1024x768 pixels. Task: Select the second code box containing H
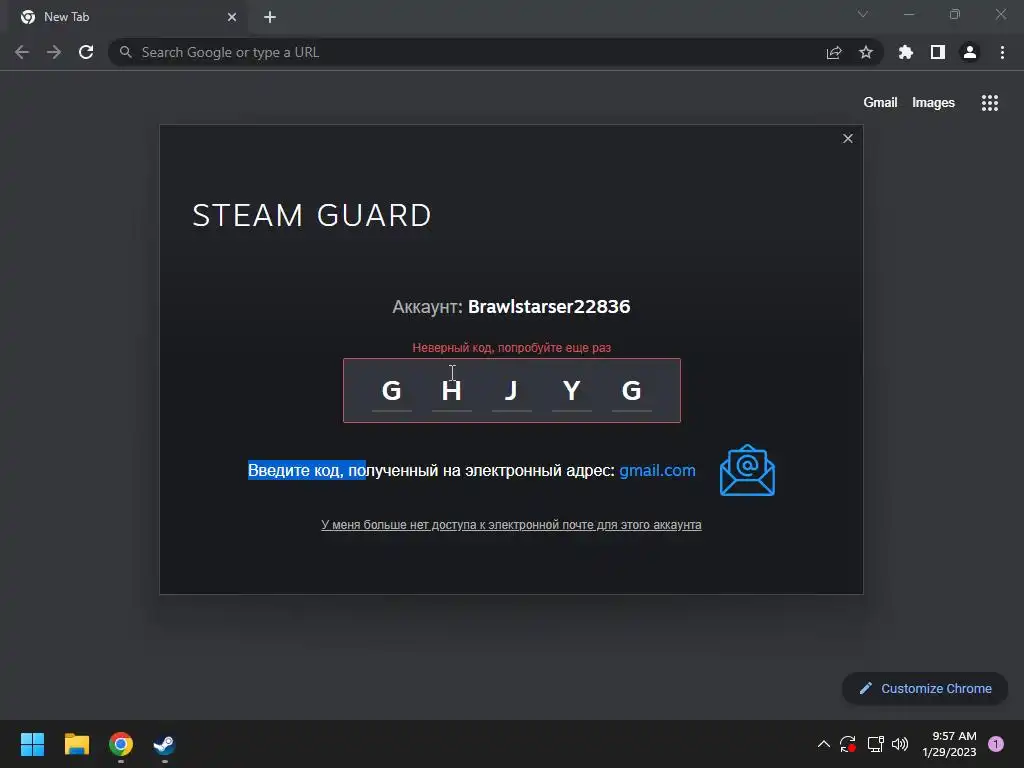click(x=451, y=391)
